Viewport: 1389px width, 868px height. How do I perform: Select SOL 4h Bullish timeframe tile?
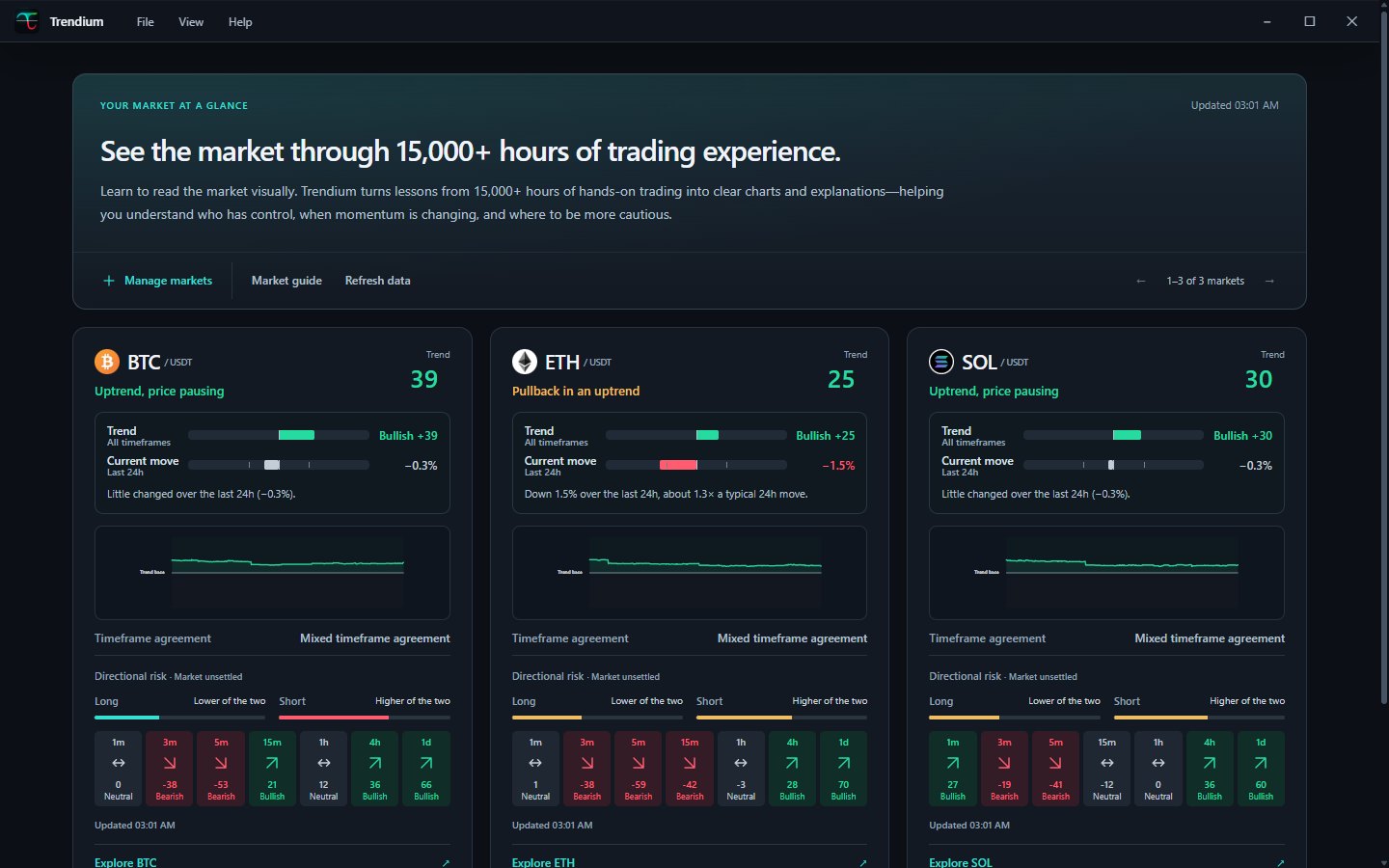point(1210,769)
